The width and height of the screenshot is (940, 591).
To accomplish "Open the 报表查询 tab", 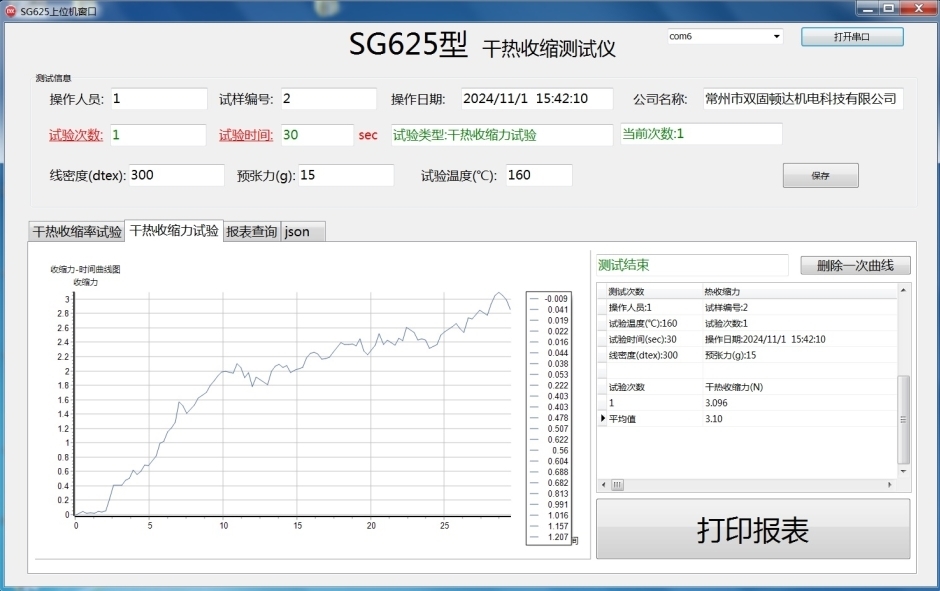I will pos(252,232).
